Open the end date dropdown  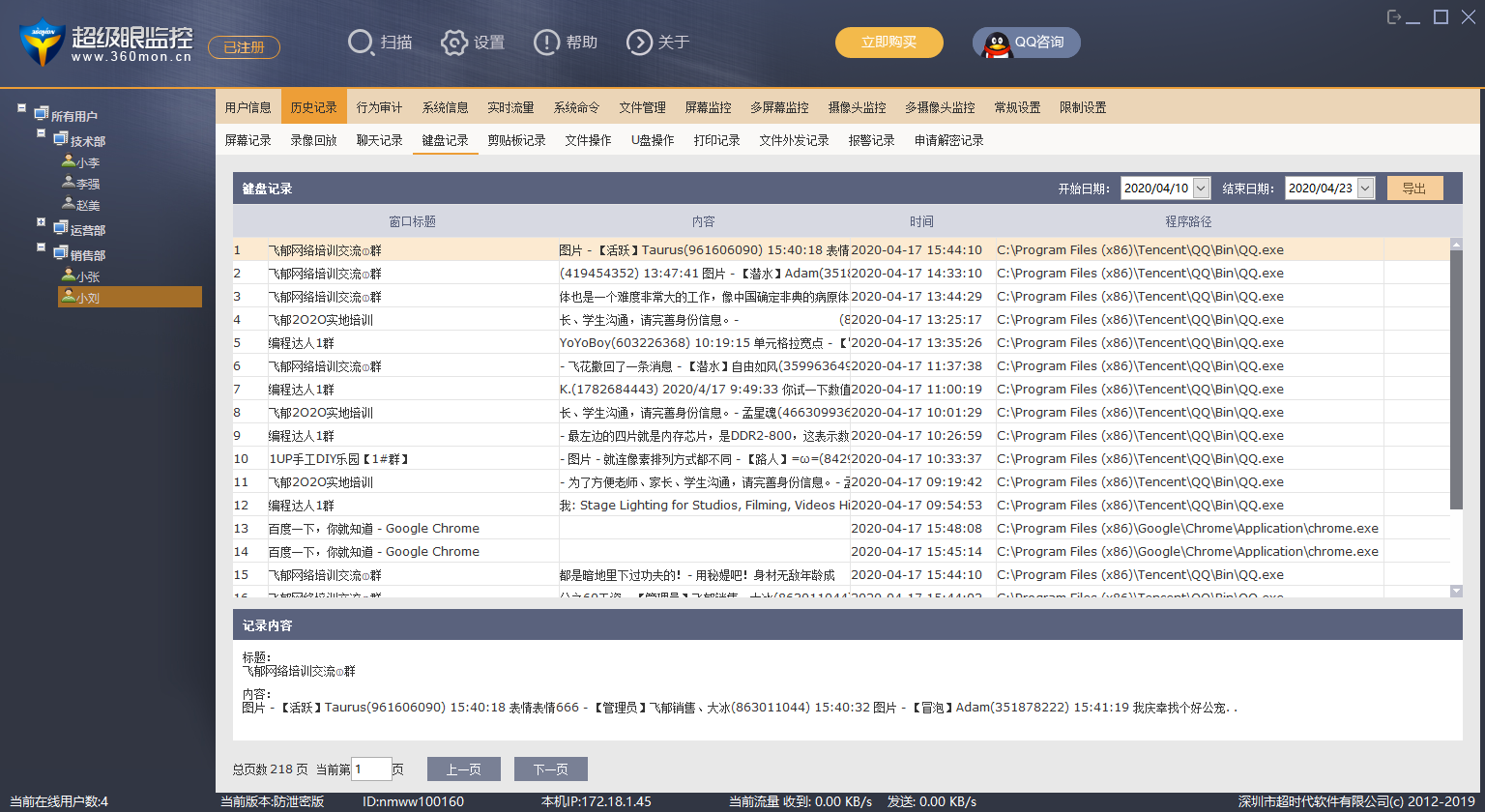pos(1365,188)
